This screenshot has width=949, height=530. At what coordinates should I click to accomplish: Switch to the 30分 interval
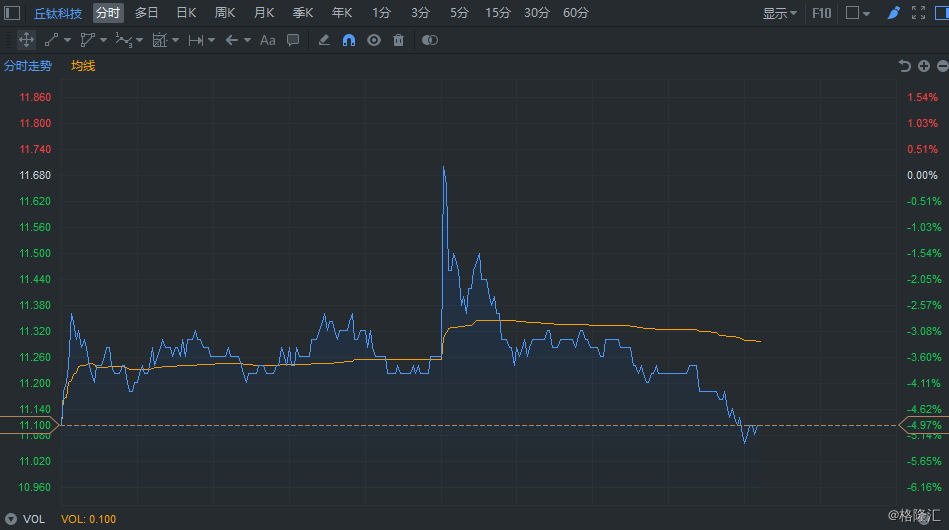pyautogui.click(x=537, y=13)
